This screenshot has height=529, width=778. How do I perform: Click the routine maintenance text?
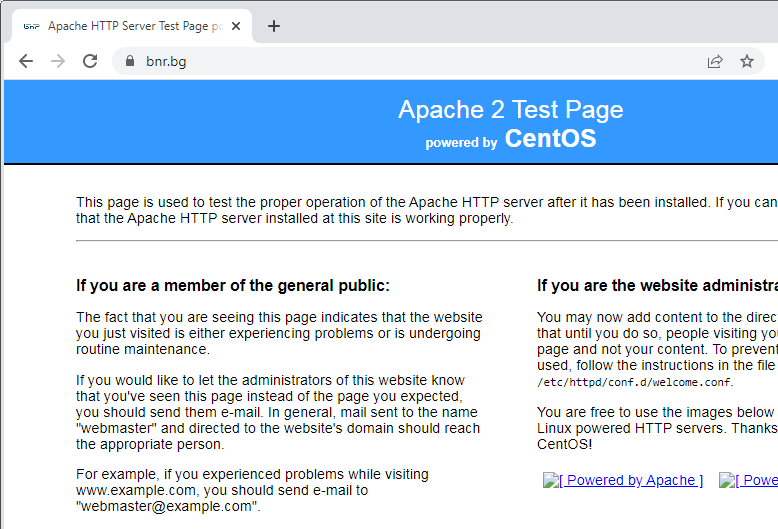(x=141, y=349)
